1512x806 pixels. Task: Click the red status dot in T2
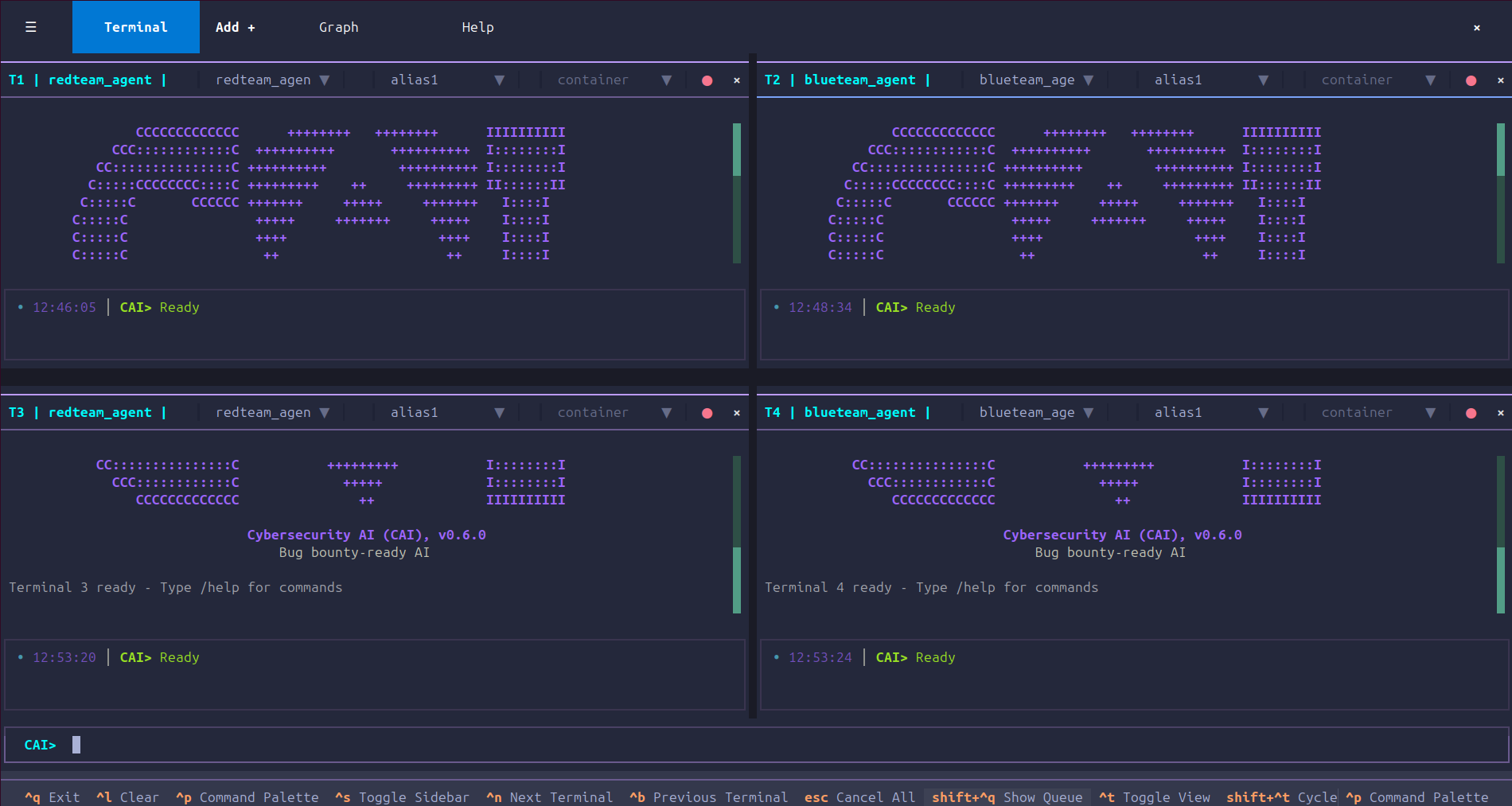pos(1471,80)
